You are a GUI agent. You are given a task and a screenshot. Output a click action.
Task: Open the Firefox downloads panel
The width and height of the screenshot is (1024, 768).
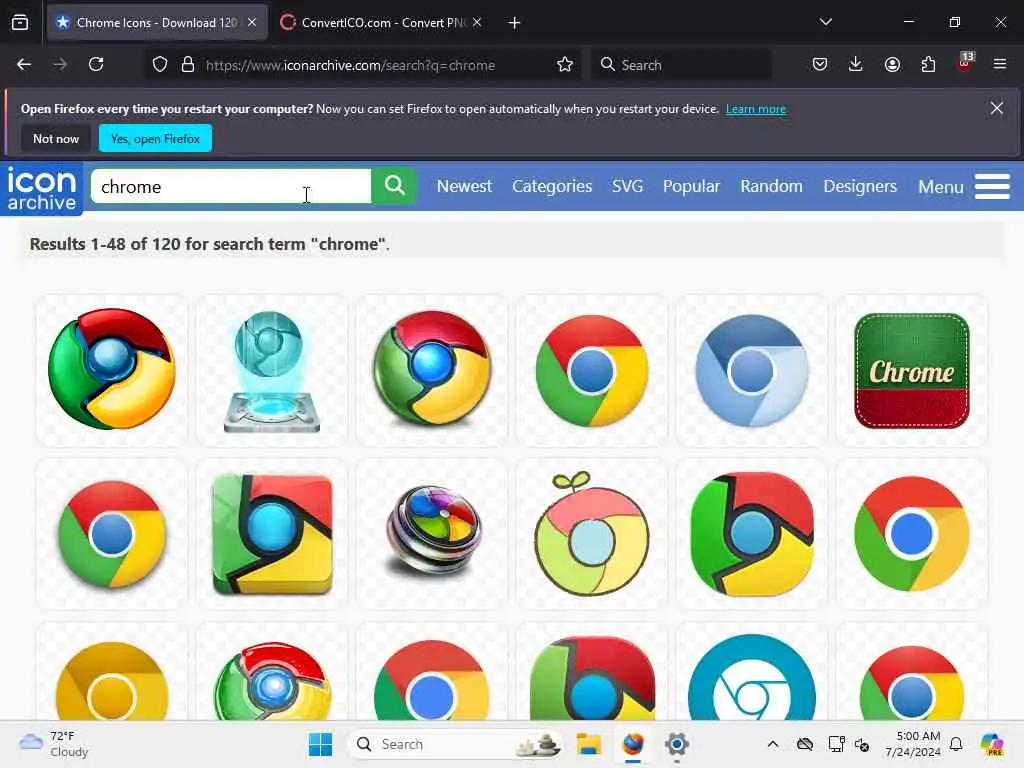point(856,64)
